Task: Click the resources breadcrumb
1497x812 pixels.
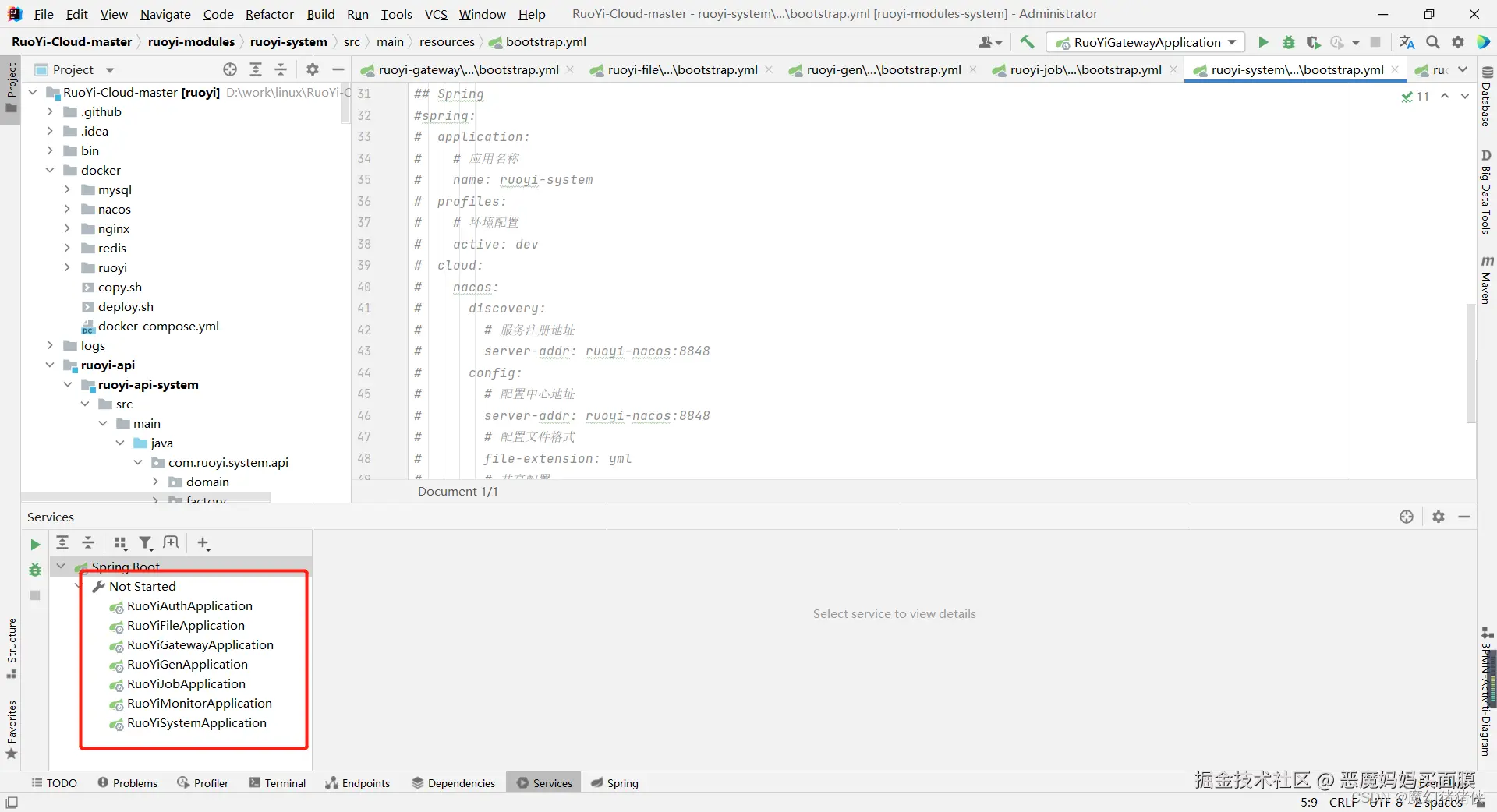Action: coord(447,42)
